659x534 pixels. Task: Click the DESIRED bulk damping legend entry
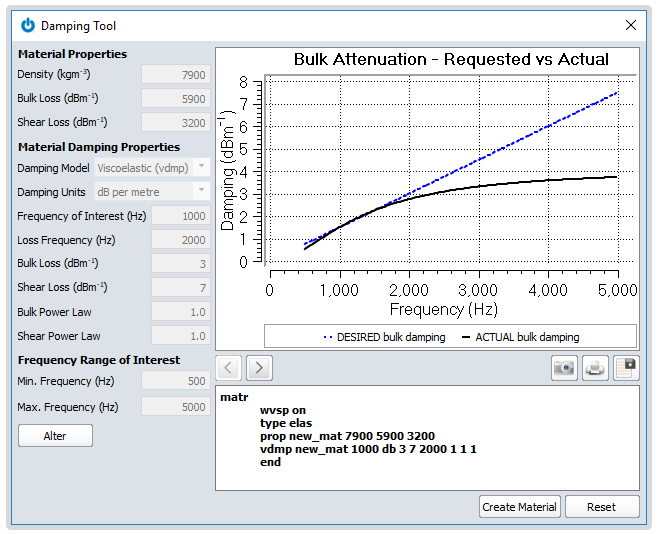(x=384, y=337)
